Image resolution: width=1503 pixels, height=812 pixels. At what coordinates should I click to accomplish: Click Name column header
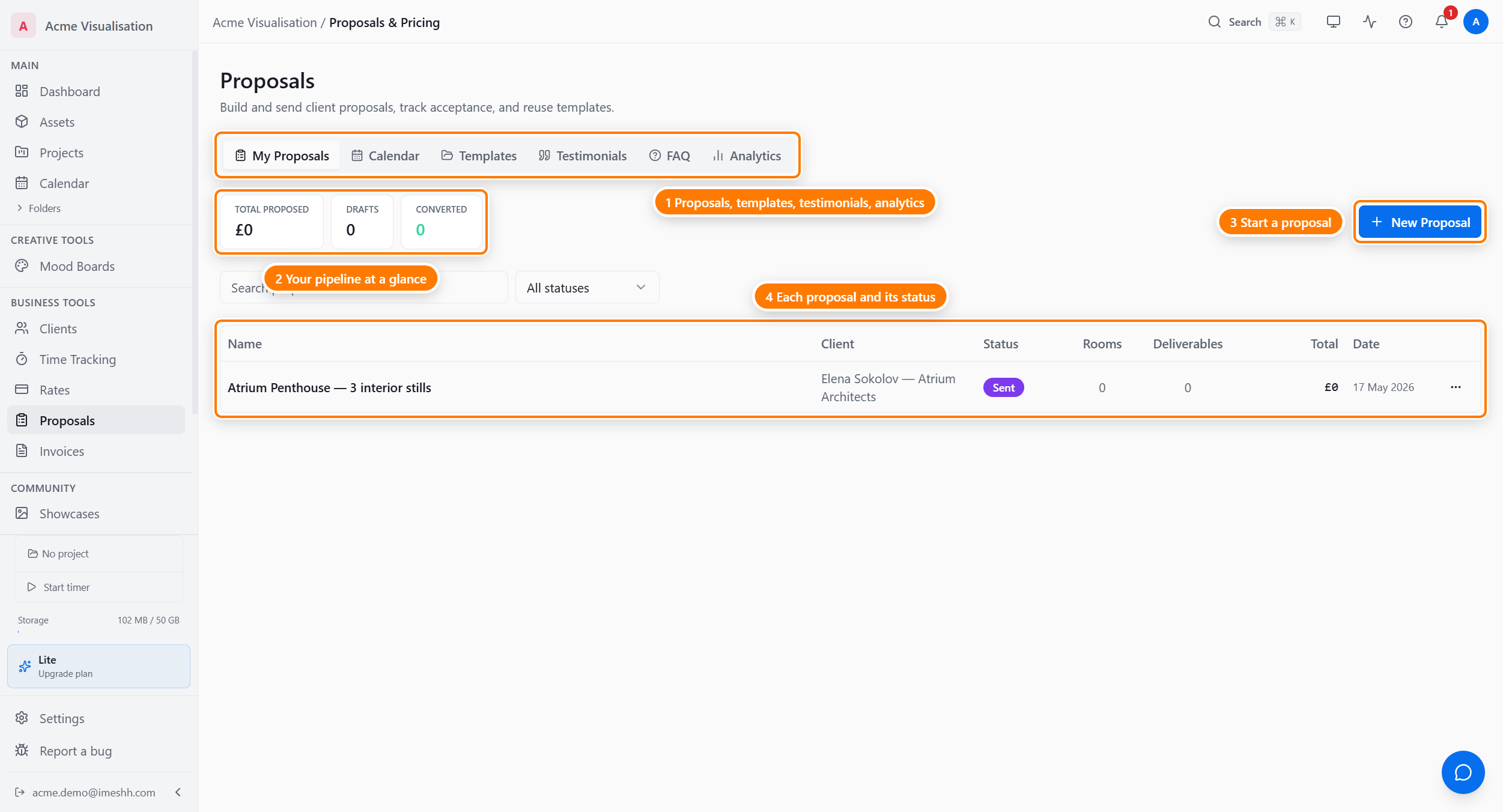(244, 344)
